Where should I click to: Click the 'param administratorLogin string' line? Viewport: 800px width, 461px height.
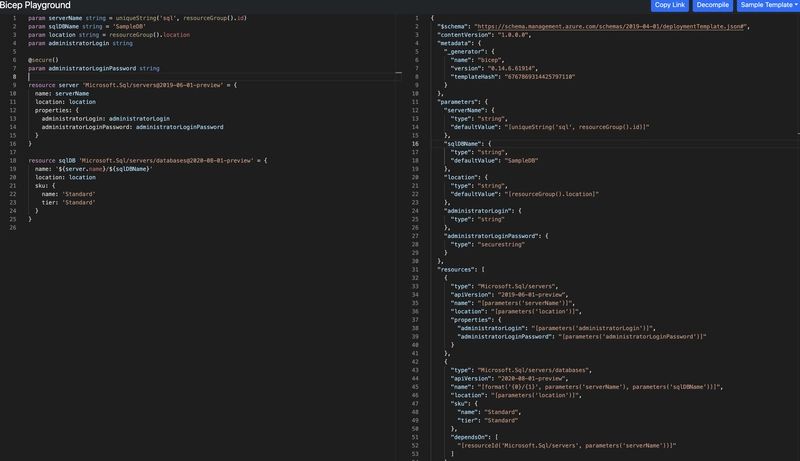80,43
